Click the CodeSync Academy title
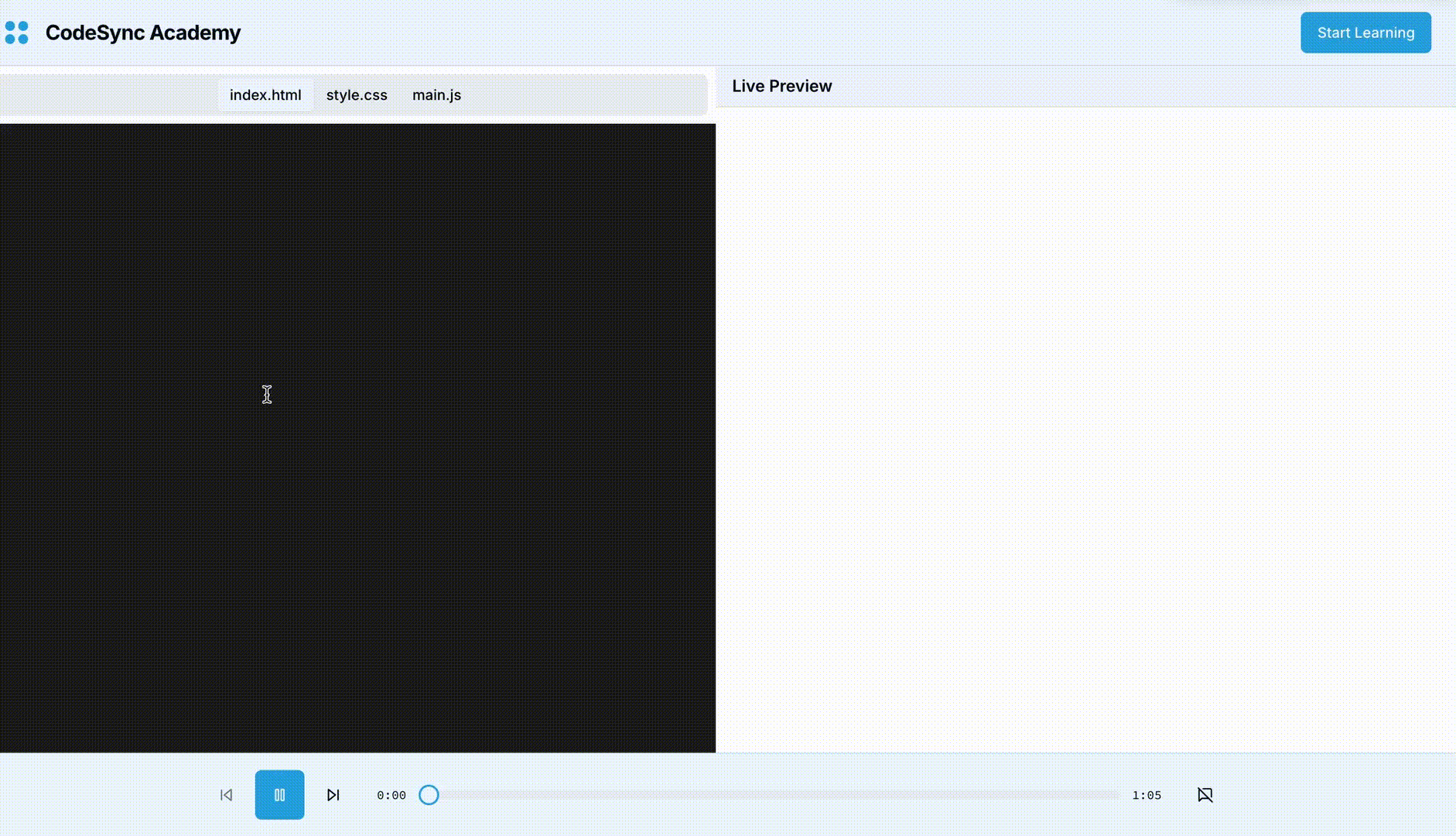1456x836 pixels. point(143,33)
